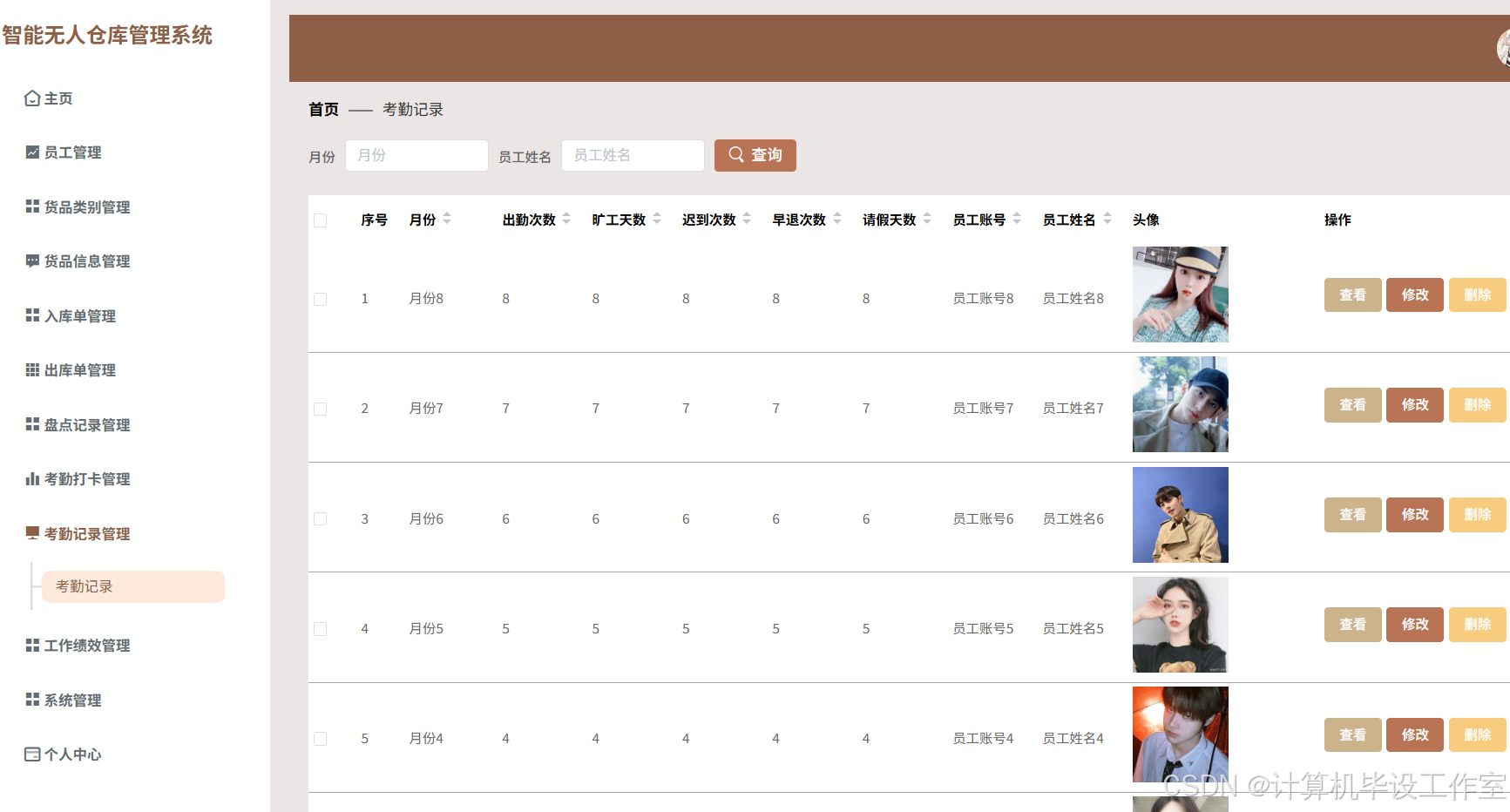Click the chart icon beside 员工管理
1510x812 pixels.
tap(32, 152)
